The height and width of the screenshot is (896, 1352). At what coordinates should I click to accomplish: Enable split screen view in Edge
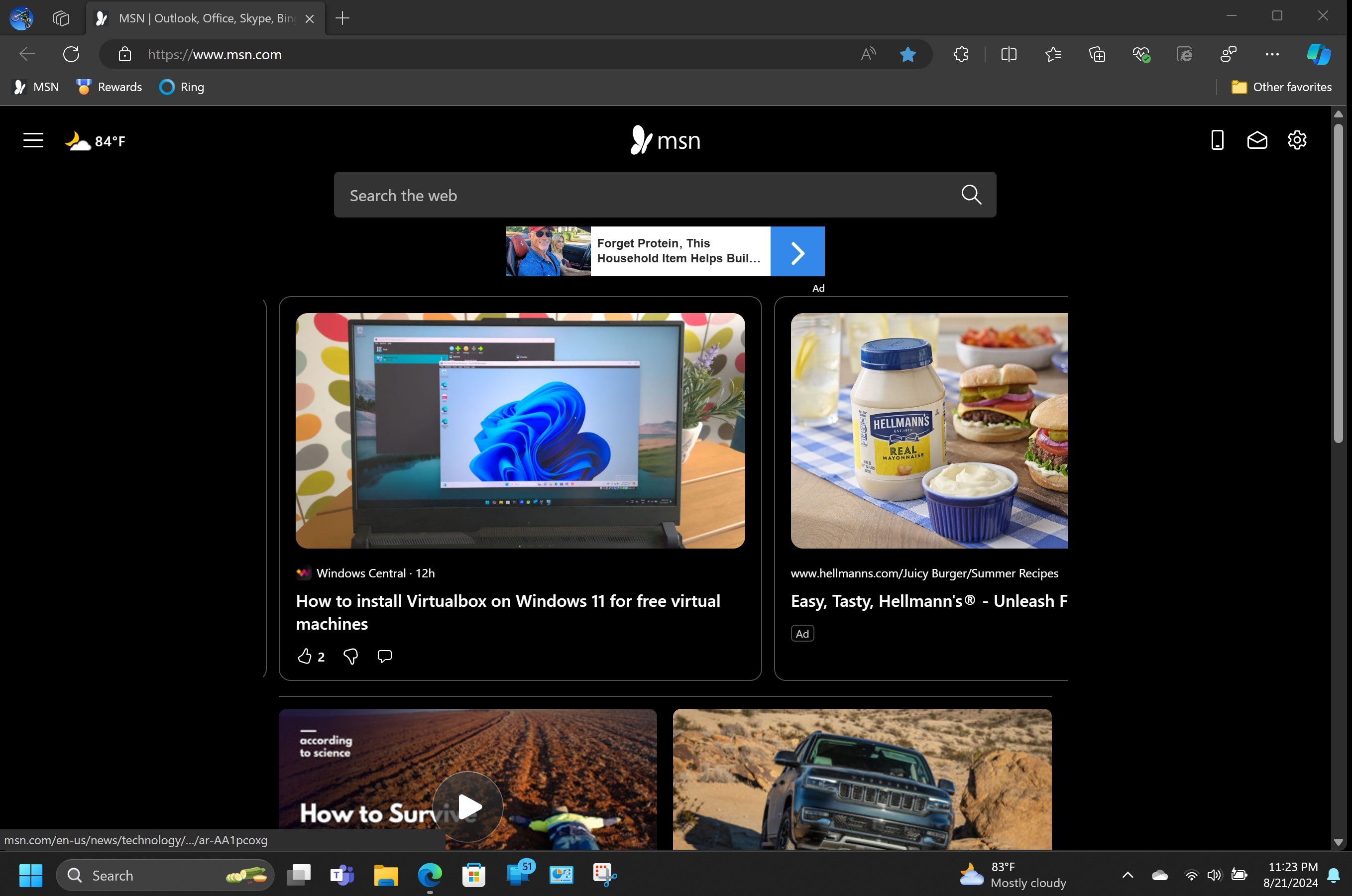point(1009,54)
